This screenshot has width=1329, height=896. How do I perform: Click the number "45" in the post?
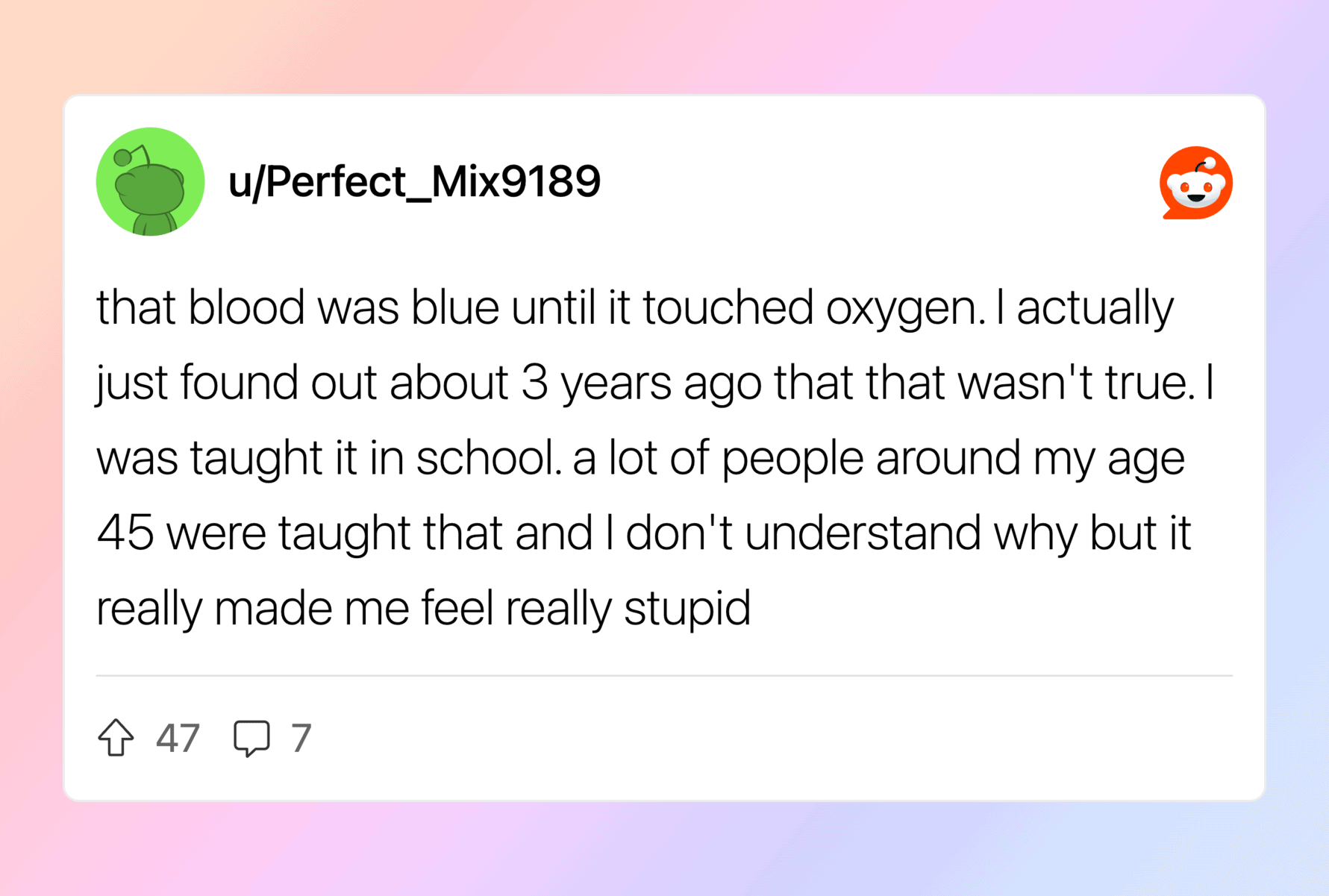[x=125, y=533]
